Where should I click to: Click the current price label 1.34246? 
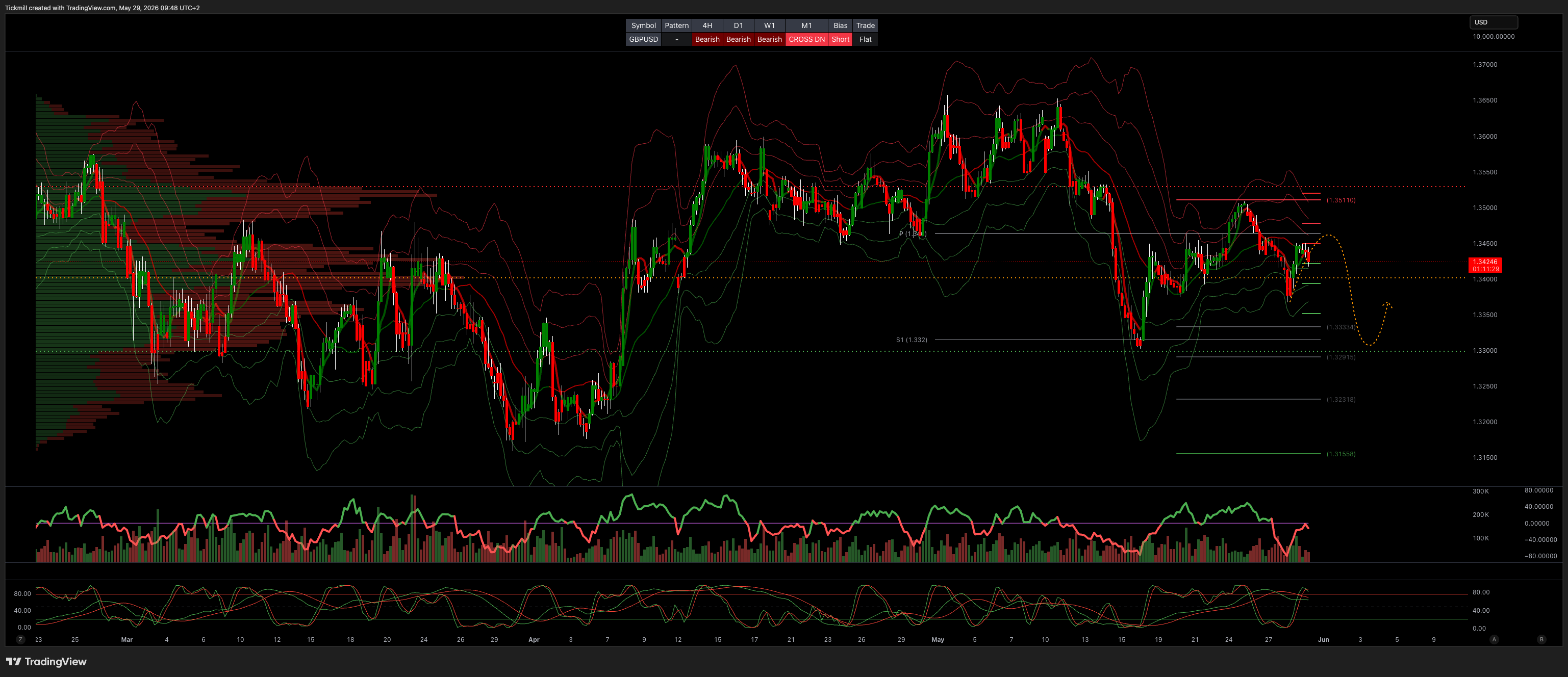(x=1485, y=265)
